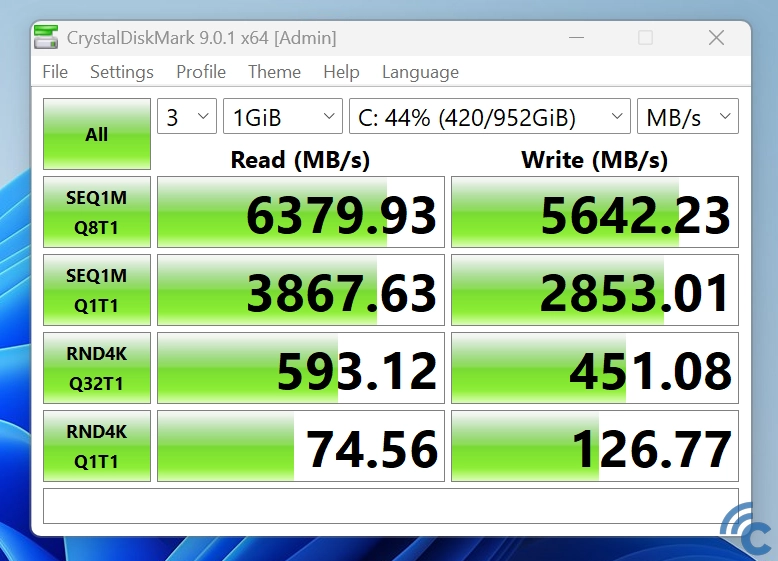
Task: Start the RND4K Q1T1 test
Action: coord(97,446)
